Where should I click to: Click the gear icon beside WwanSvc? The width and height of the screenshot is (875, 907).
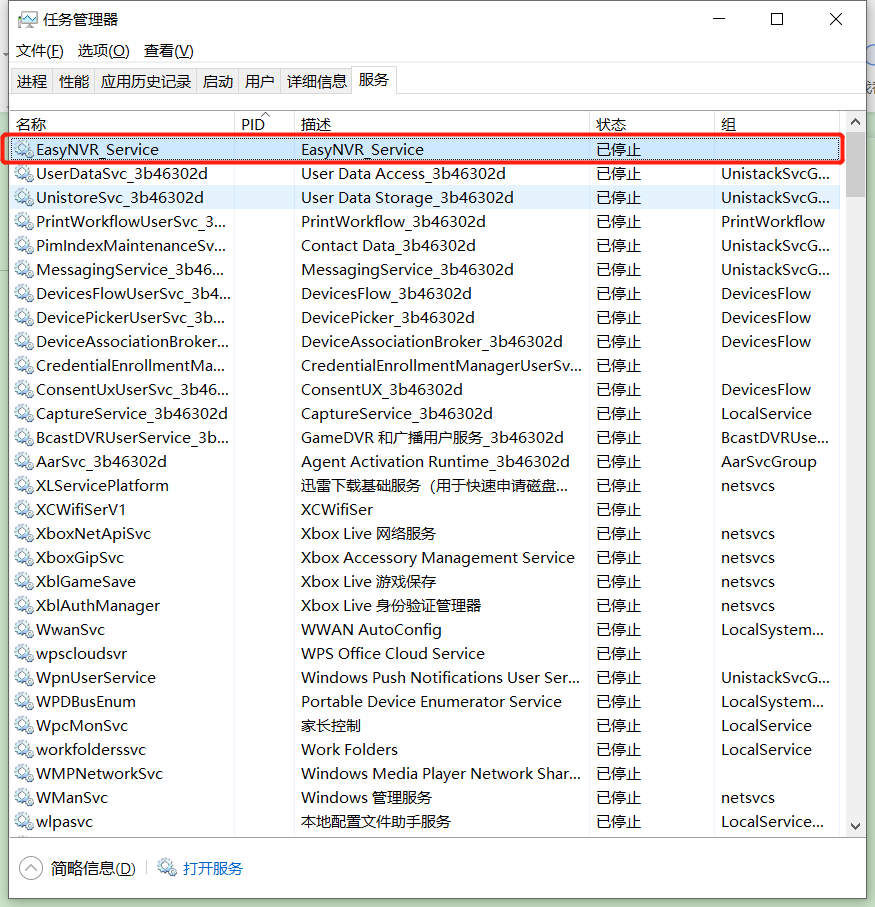point(24,629)
